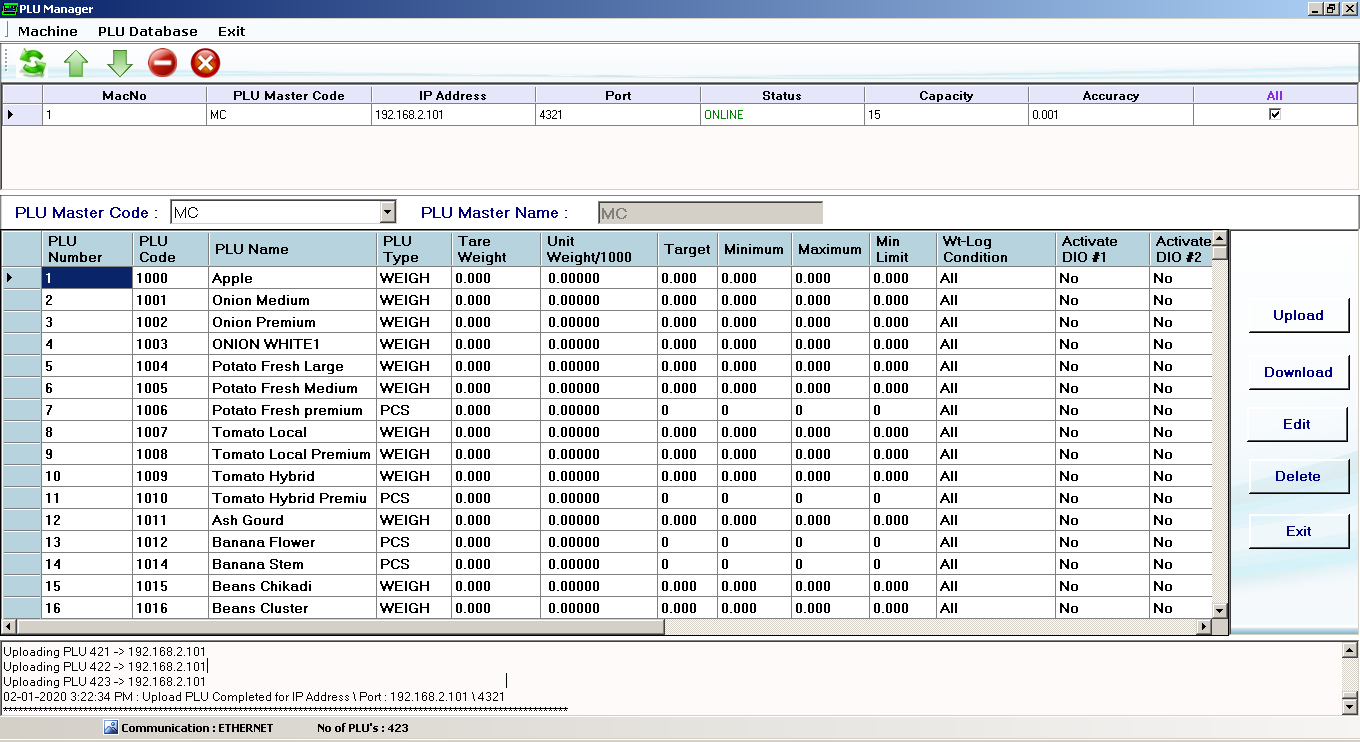Click the No of PLU's : 423 status text
Viewport: 1360px width, 742px height.
363,728
